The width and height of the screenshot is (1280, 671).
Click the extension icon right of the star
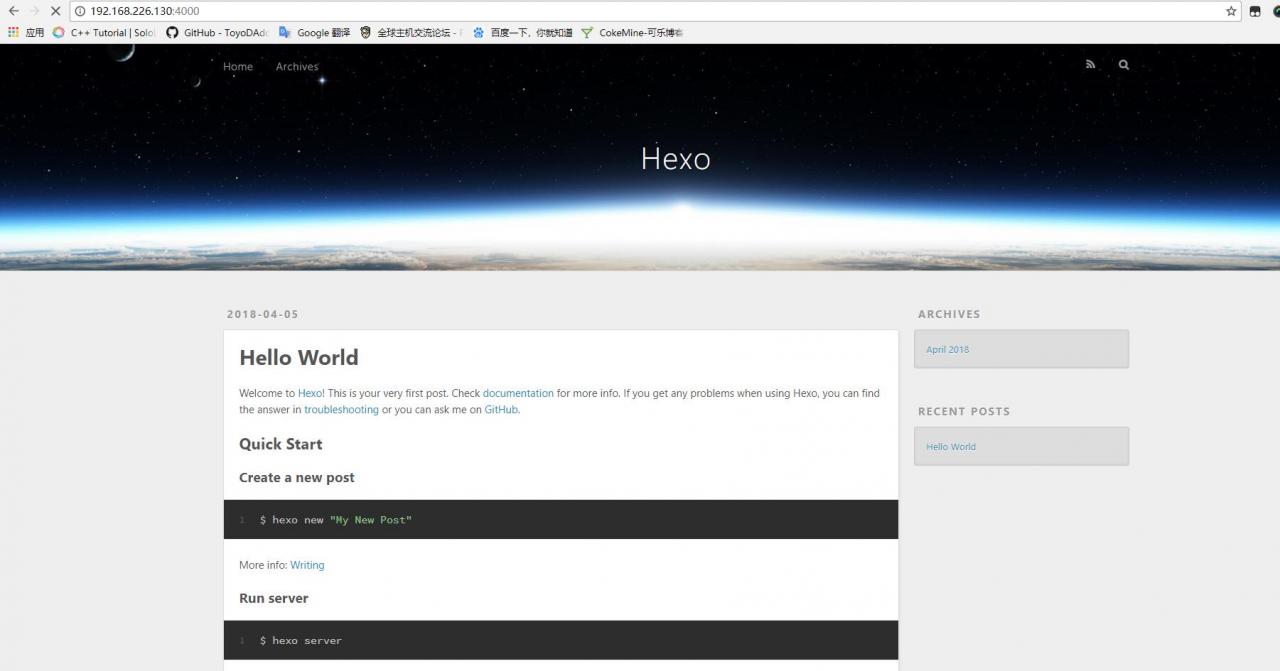1255,11
